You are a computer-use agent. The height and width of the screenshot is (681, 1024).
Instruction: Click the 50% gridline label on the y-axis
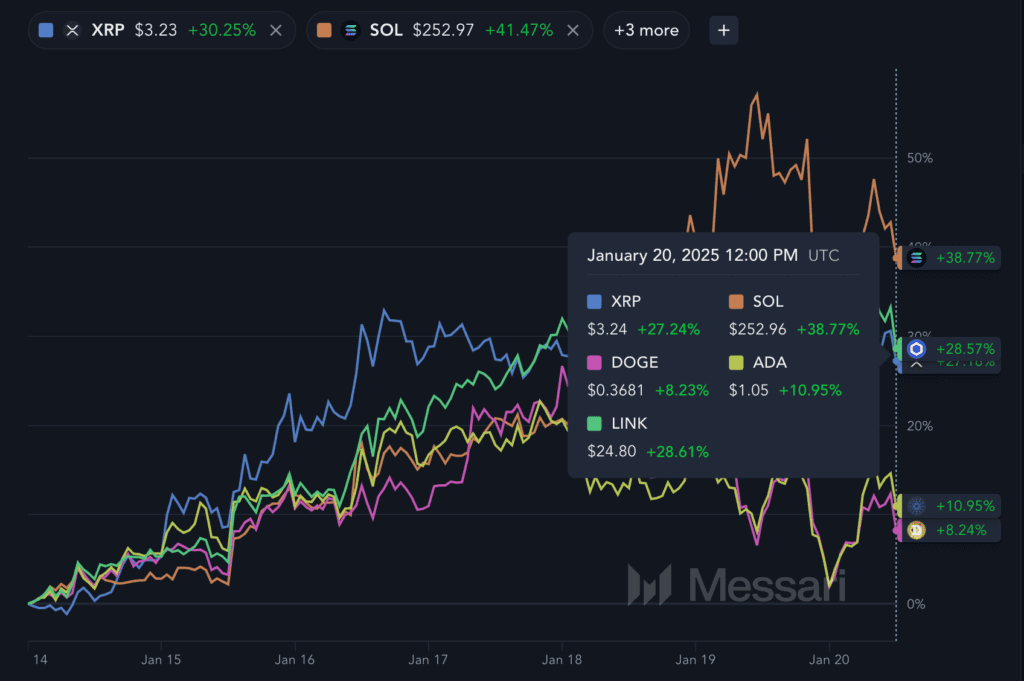(x=919, y=158)
